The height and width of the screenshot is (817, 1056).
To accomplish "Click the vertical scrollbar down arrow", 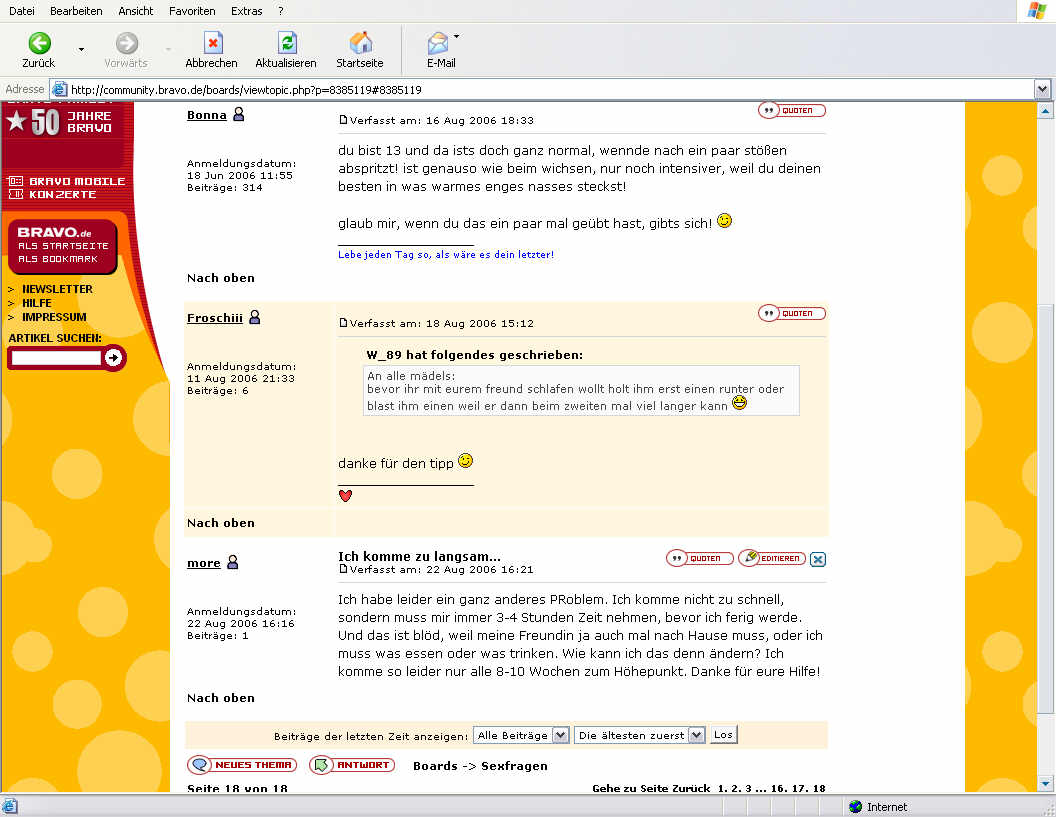I will pyautogui.click(x=1046, y=782).
